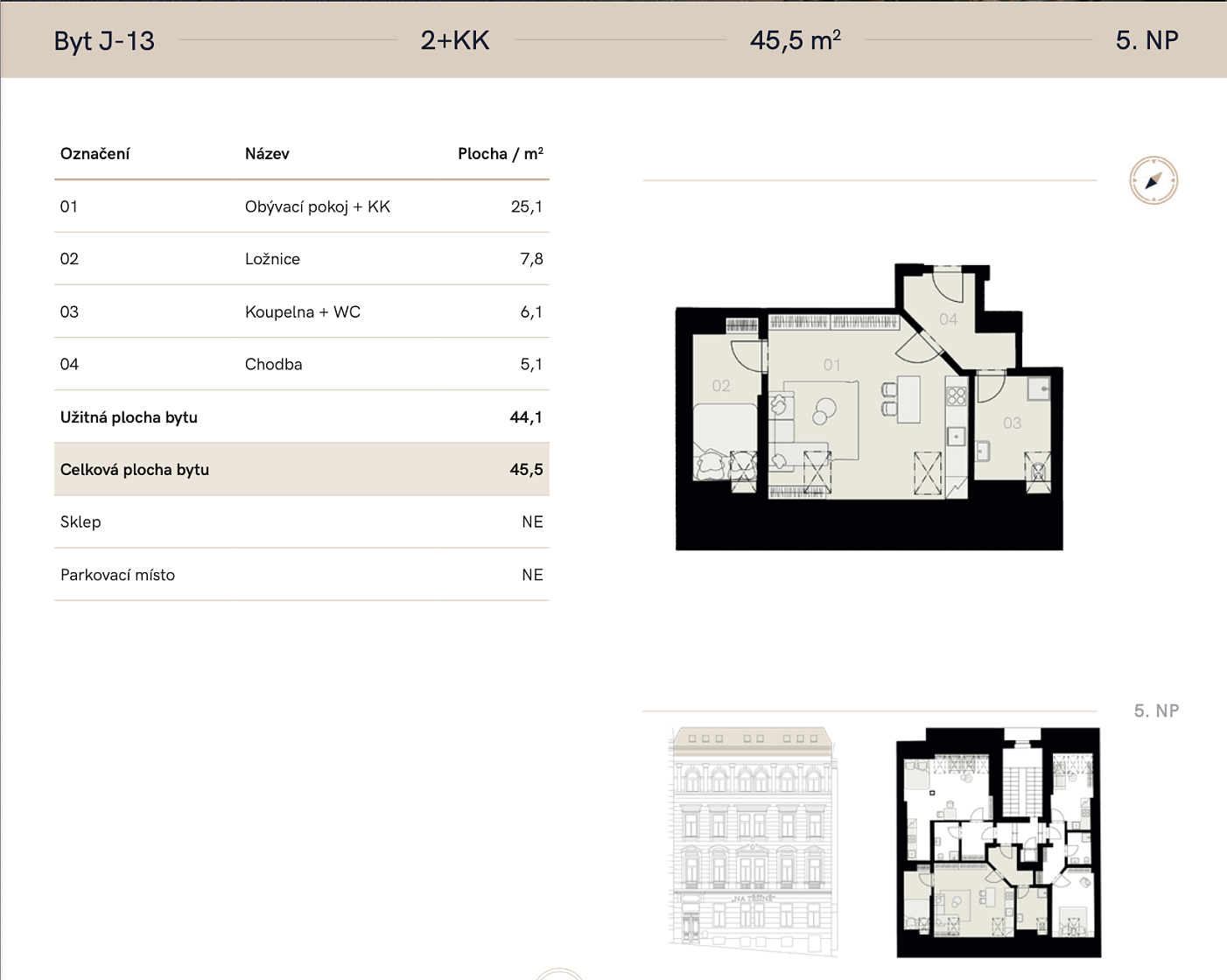
Task: Click the 5. NP header floor label
Action: click(1147, 40)
